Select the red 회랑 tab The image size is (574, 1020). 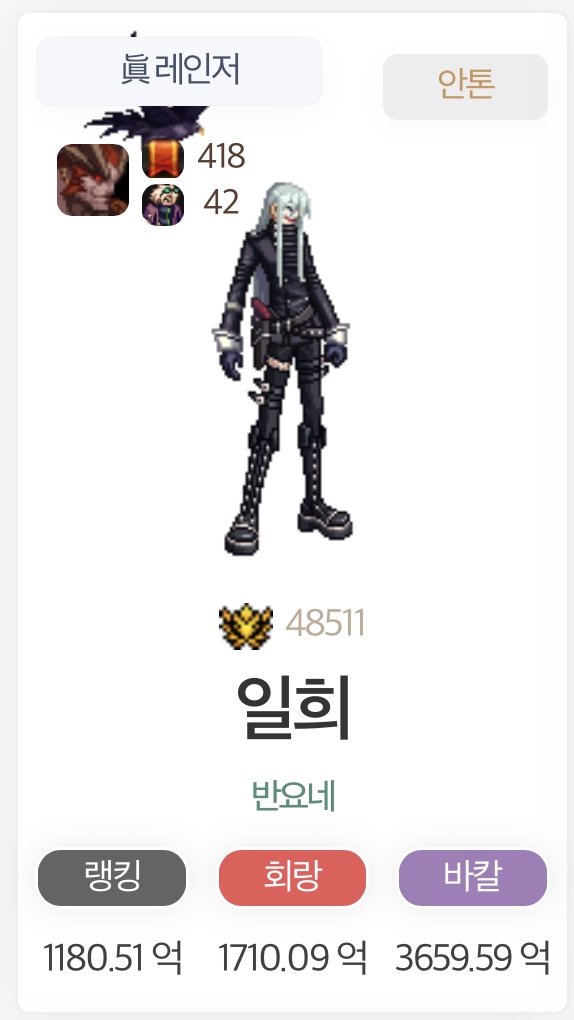pyautogui.click(x=292, y=878)
